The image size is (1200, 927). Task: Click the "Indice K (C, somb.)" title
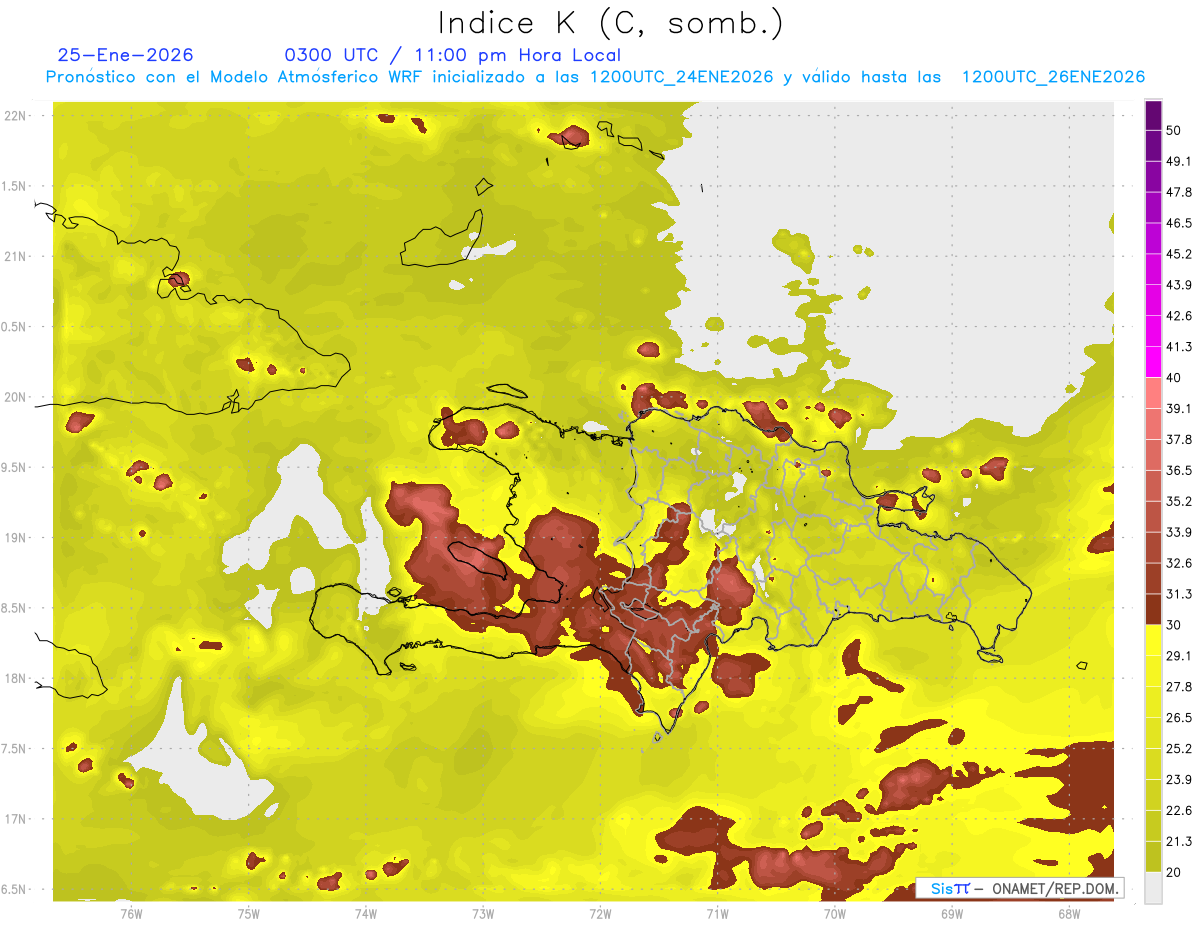pyautogui.click(x=611, y=23)
